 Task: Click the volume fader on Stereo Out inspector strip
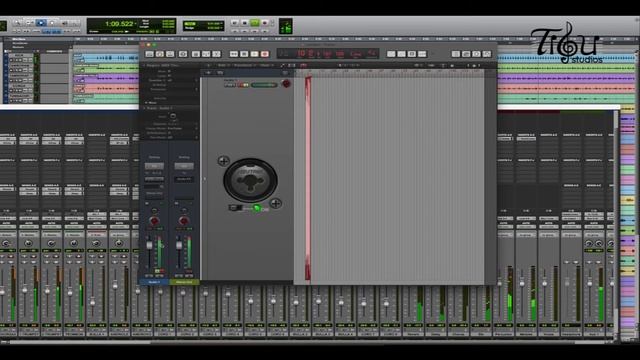coord(179,245)
